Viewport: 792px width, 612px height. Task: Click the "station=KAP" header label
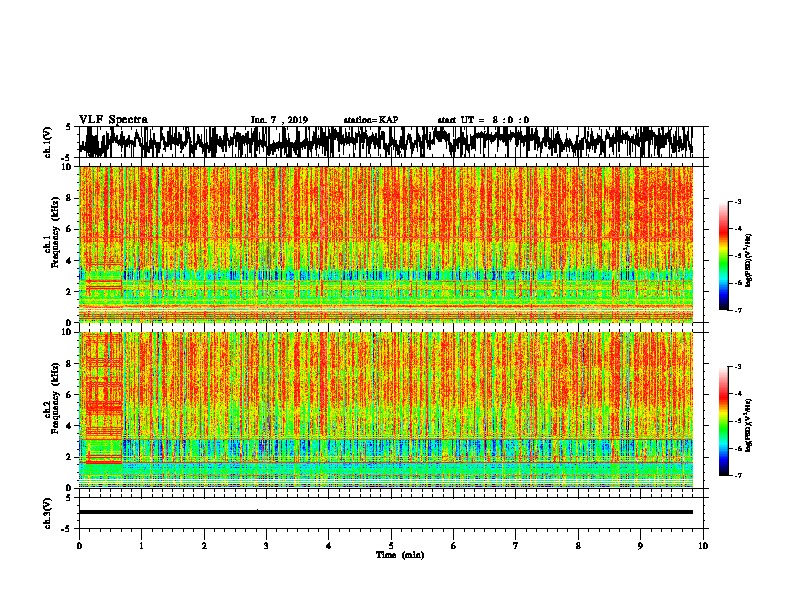371,120
